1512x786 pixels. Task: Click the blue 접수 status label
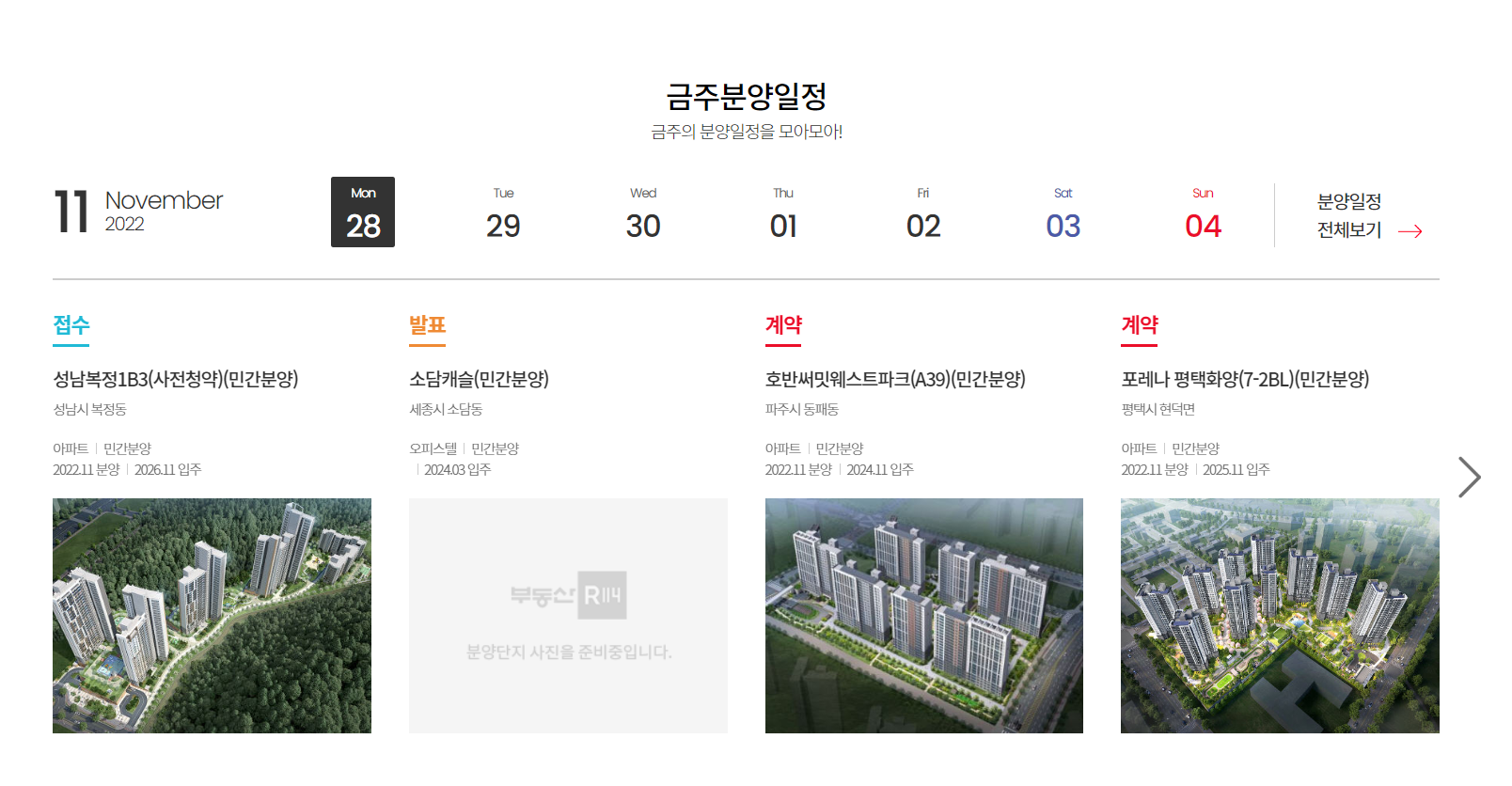[71, 325]
